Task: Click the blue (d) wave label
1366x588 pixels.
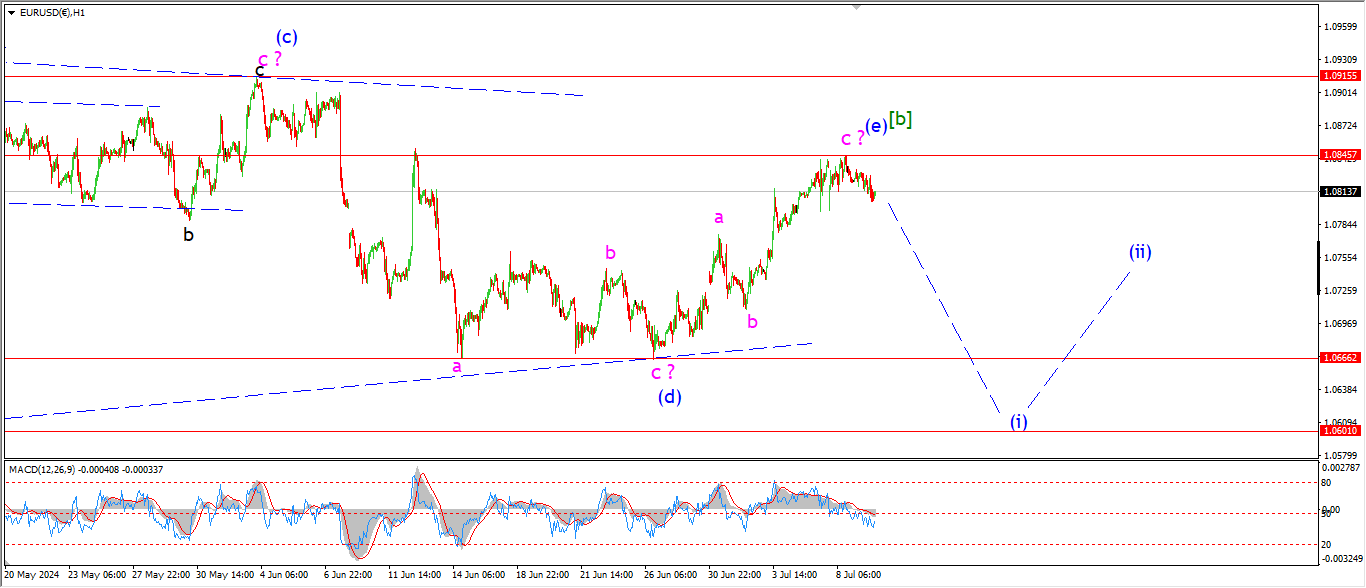Action: click(x=669, y=397)
